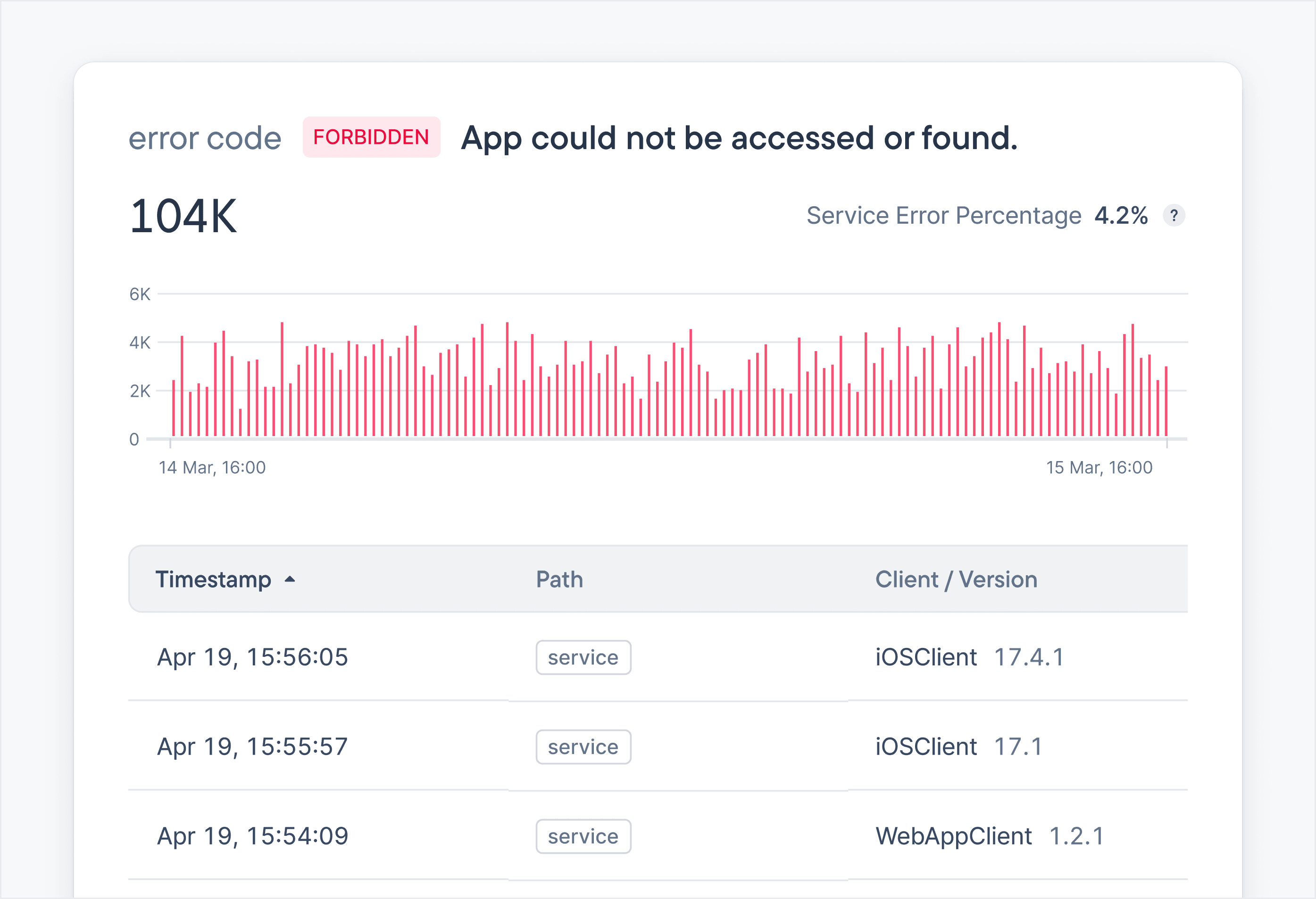Sort by Timestamp column header
Viewport: 1316px width, 899px height.
[214, 579]
